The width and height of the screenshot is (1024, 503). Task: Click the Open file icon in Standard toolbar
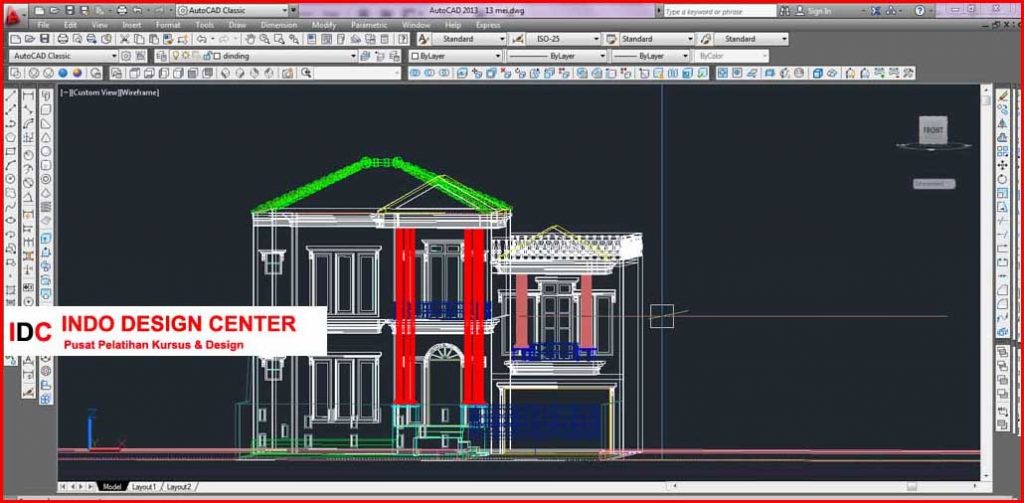click(30, 39)
